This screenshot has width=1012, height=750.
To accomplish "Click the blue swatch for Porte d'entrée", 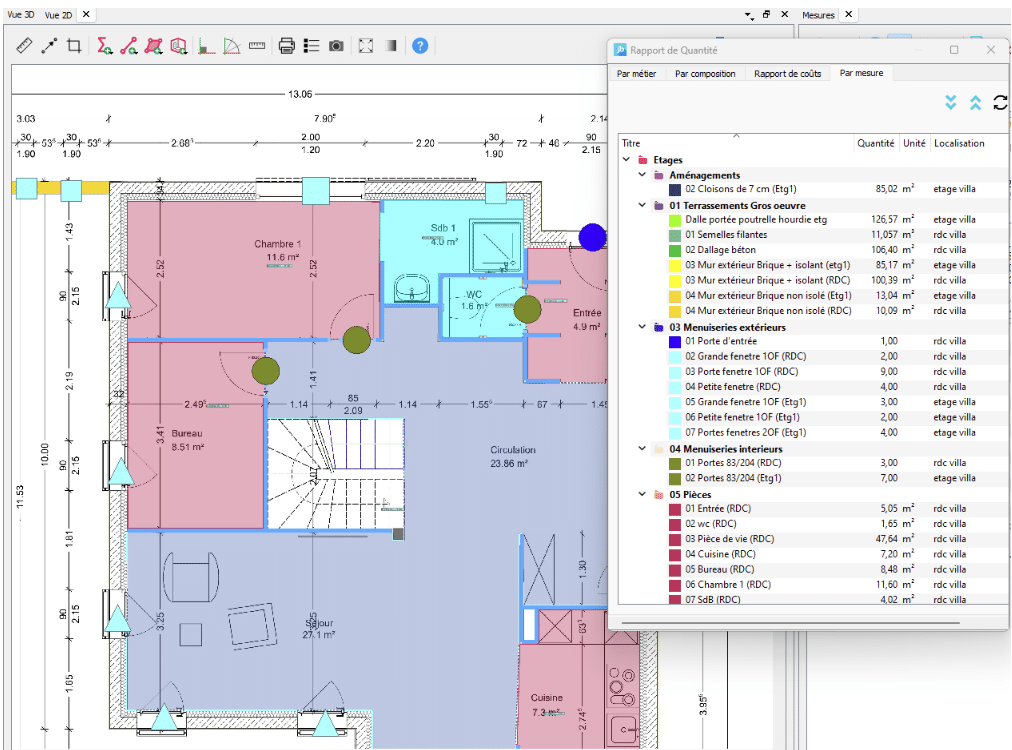I will click(675, 342).
